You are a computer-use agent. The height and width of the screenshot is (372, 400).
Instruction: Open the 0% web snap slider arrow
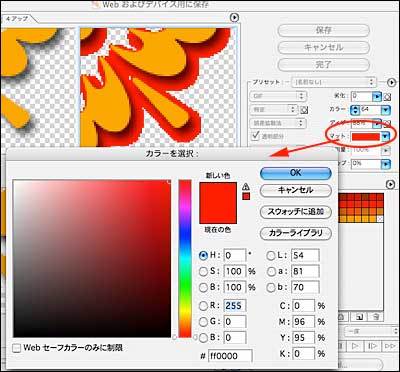[x=386, y=164]
